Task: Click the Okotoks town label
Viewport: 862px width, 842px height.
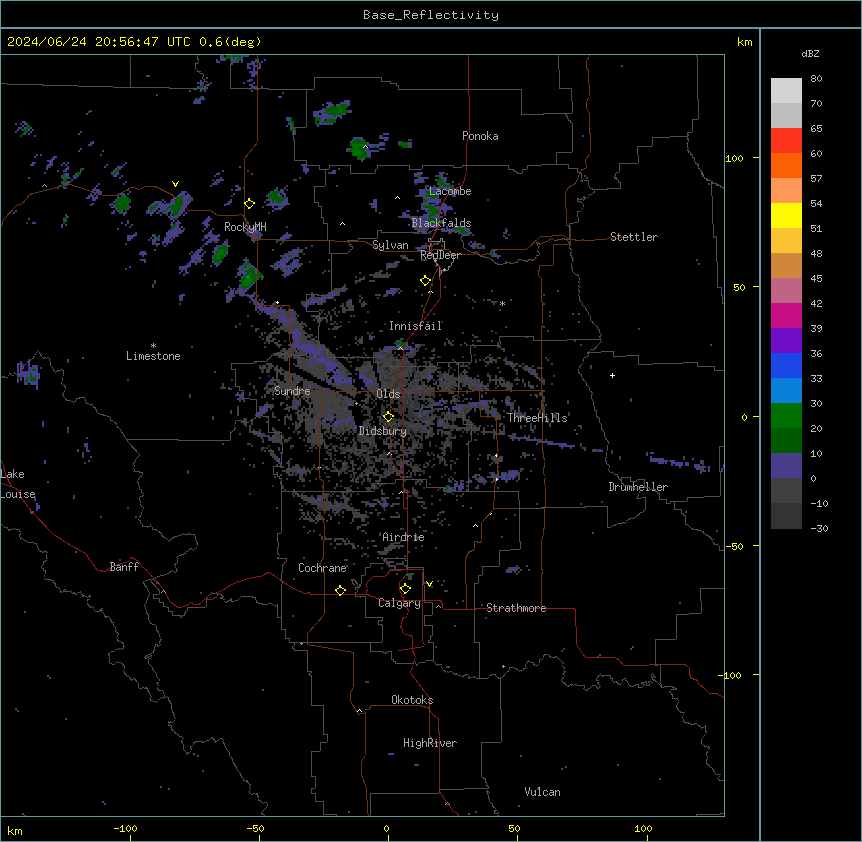Action: click(412, 700)
